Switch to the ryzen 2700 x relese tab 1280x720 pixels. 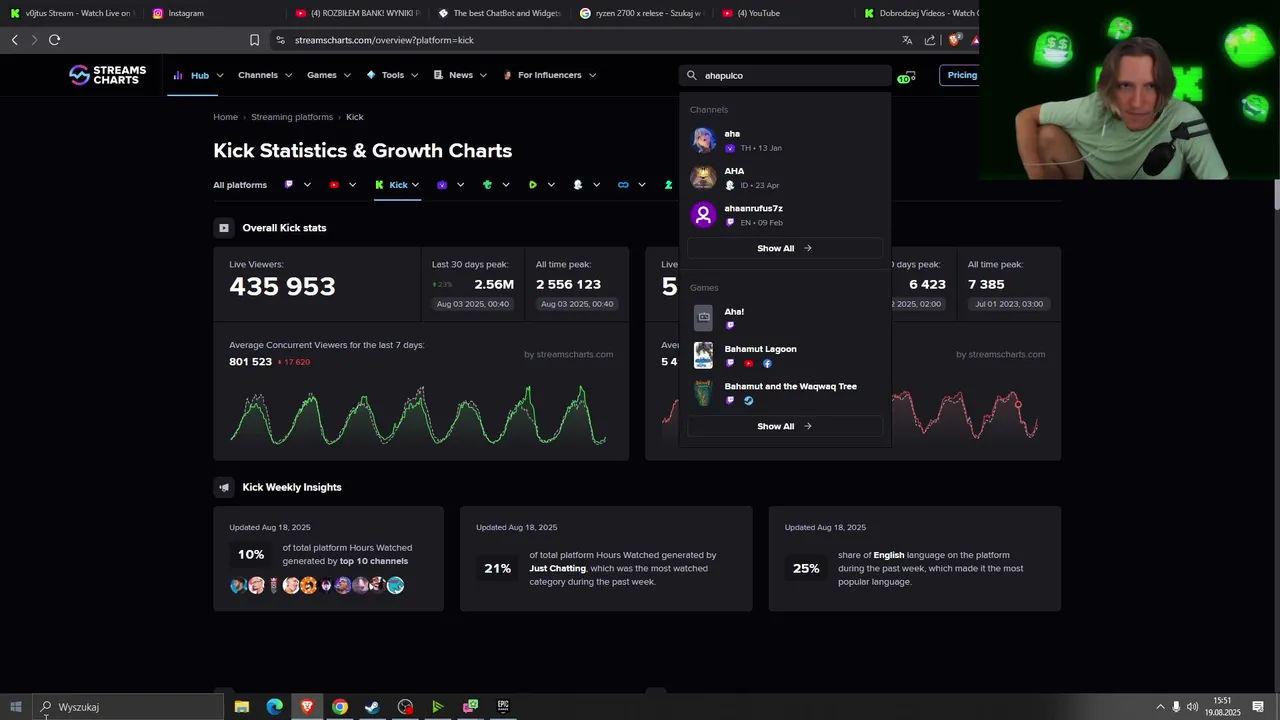[x=641, y=13]
